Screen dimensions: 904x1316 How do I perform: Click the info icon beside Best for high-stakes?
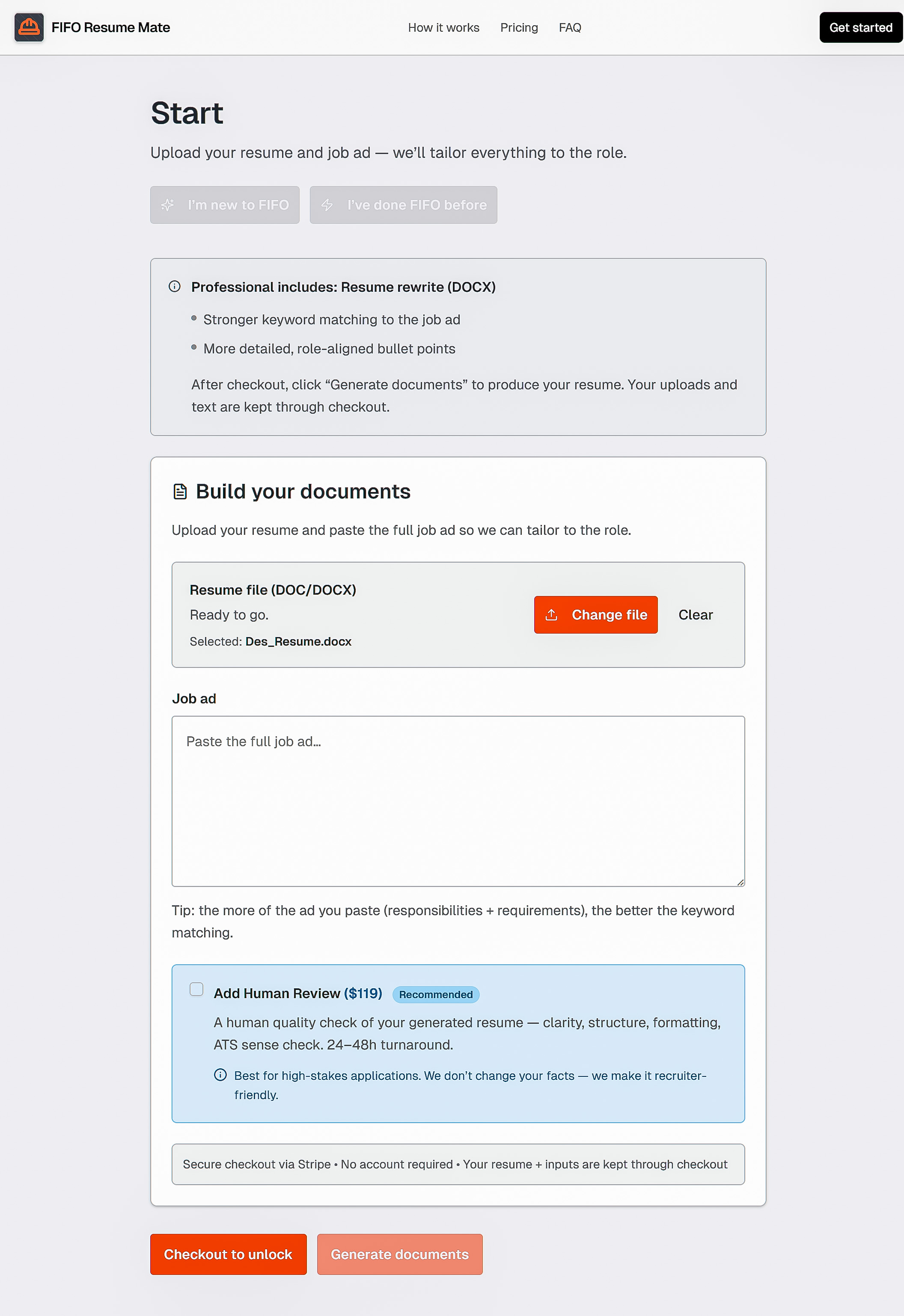coord(220,1075)
